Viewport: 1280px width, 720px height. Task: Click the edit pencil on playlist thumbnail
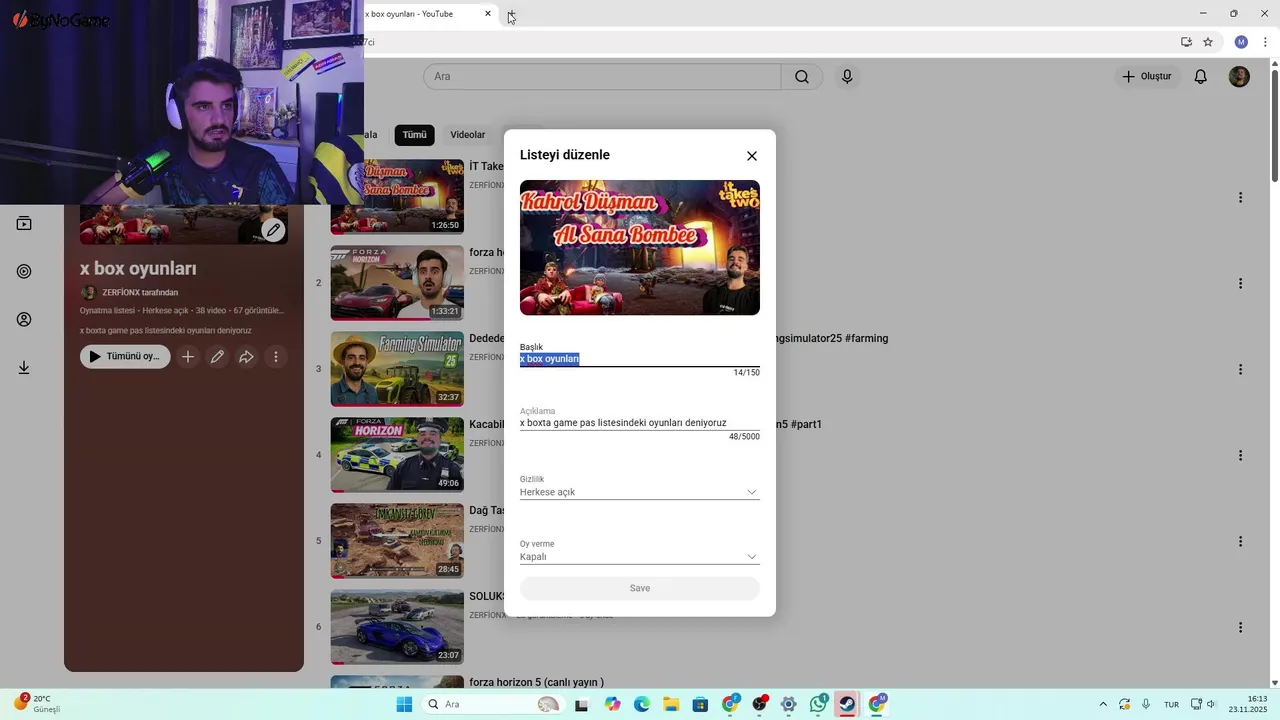pos(273,230)
